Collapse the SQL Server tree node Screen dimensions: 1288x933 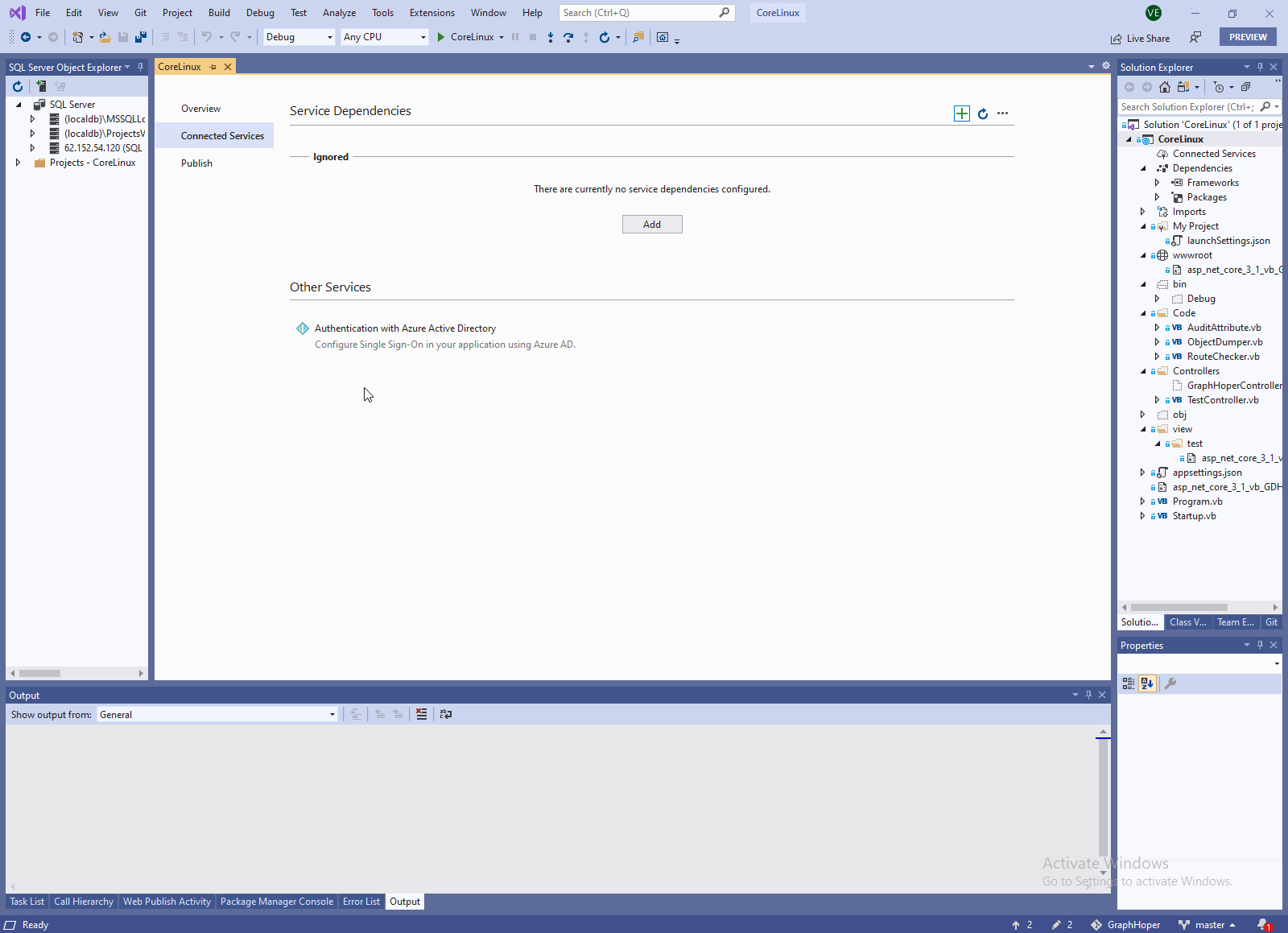(x=19, y=105)
